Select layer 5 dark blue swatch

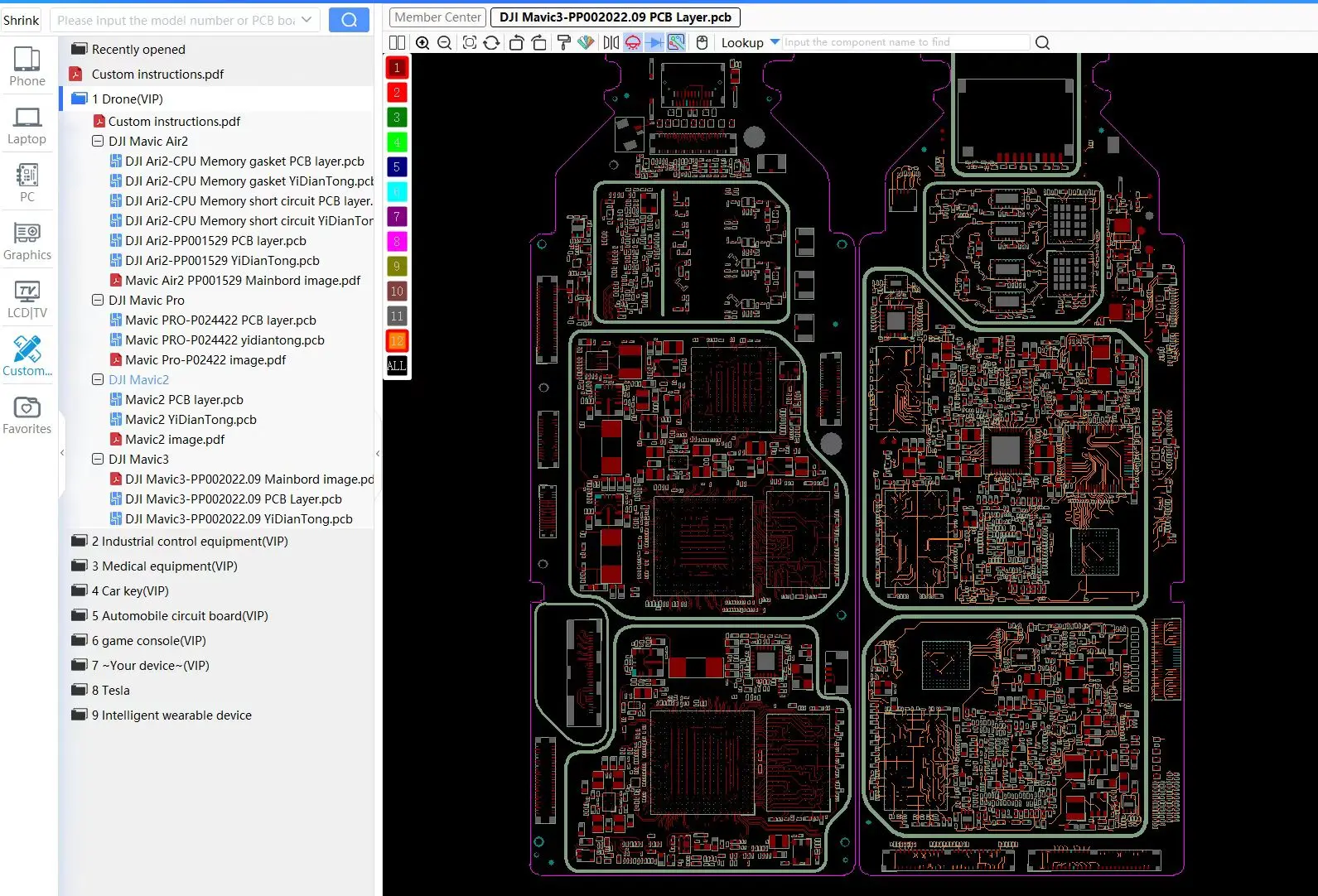(x=397, y=166)
